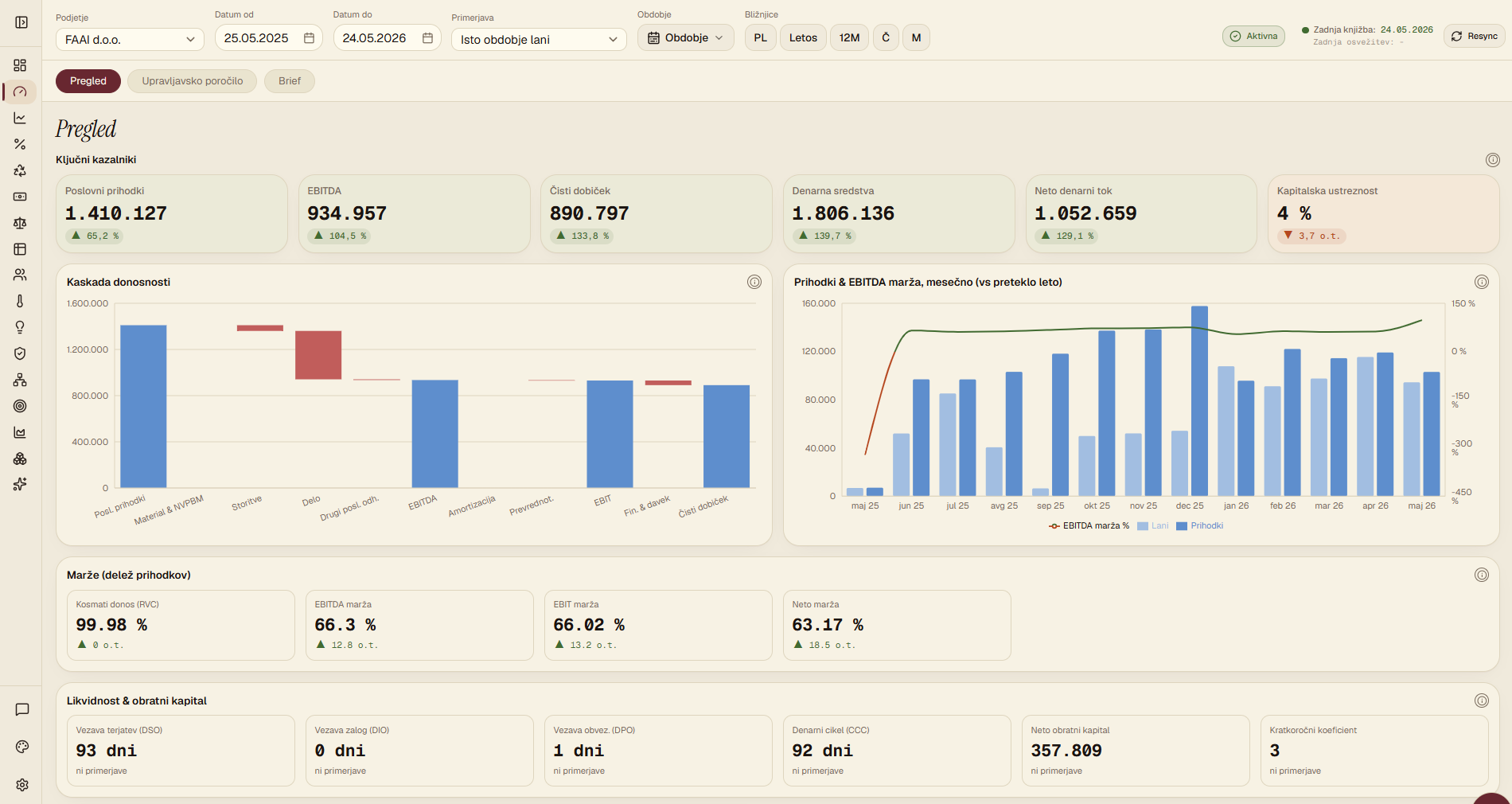Open the org hierarchy icon in sidebar
The image size is (1512, 804).
(x=20, y=380)
